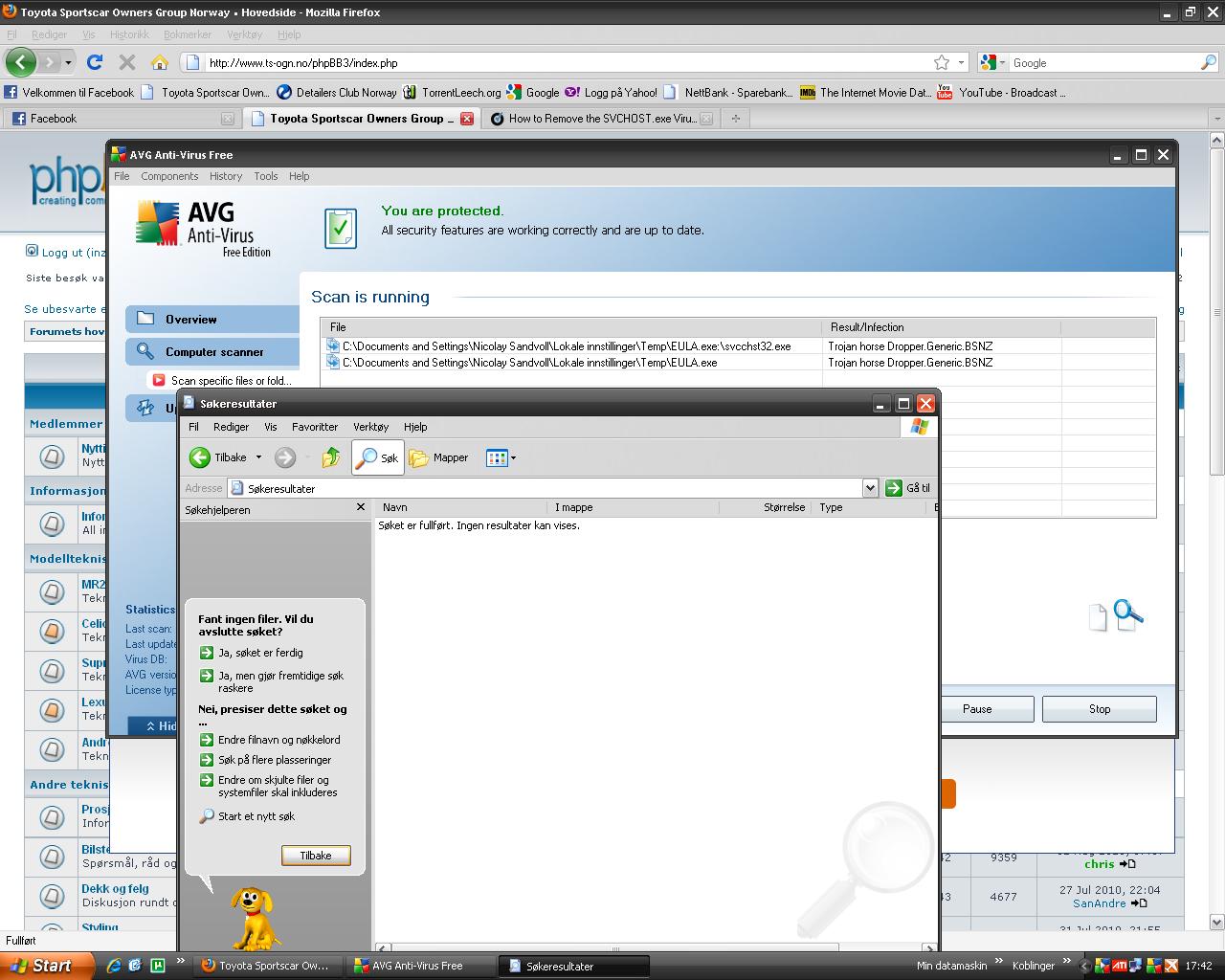Click the Firefox home icon
The image size is (1225, 980).
[160, 62]
